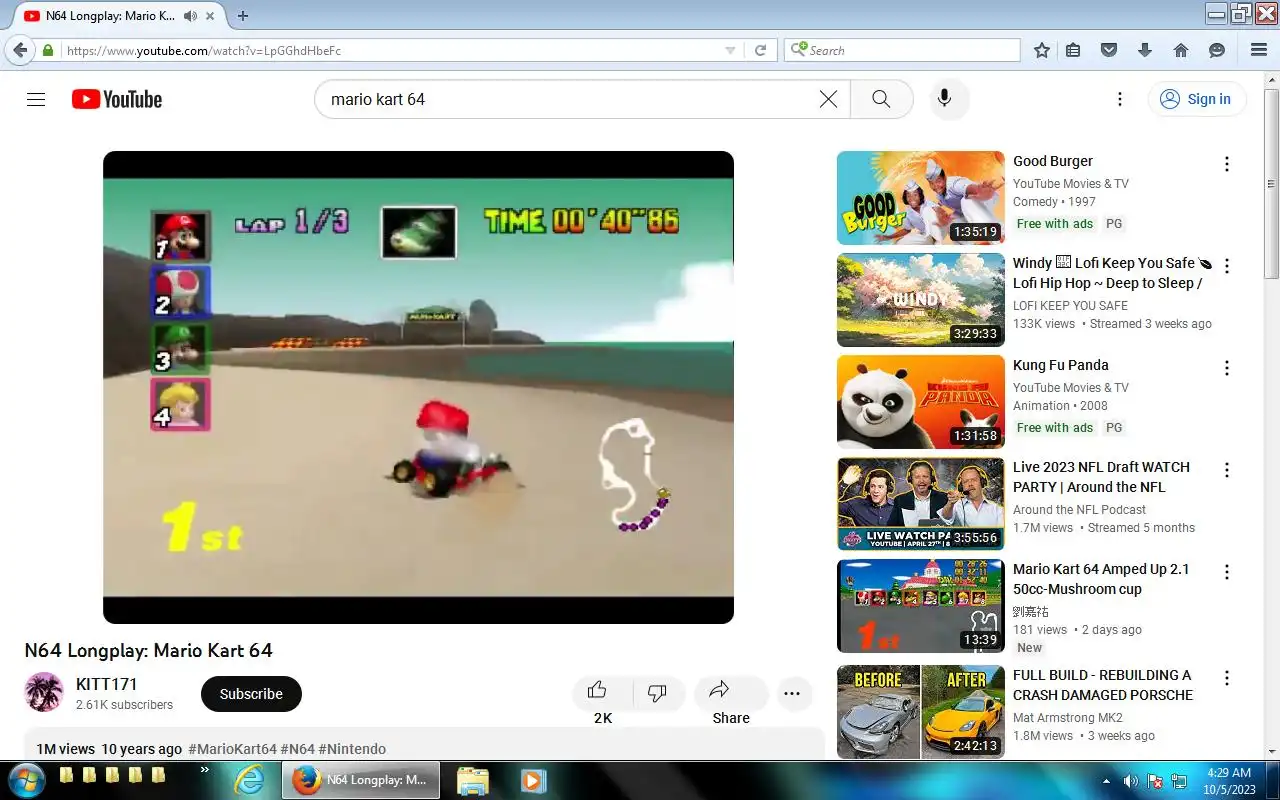Open Good Burger title link
This screenshot has height=800, width=1280.
click(x=1053, y=161)
